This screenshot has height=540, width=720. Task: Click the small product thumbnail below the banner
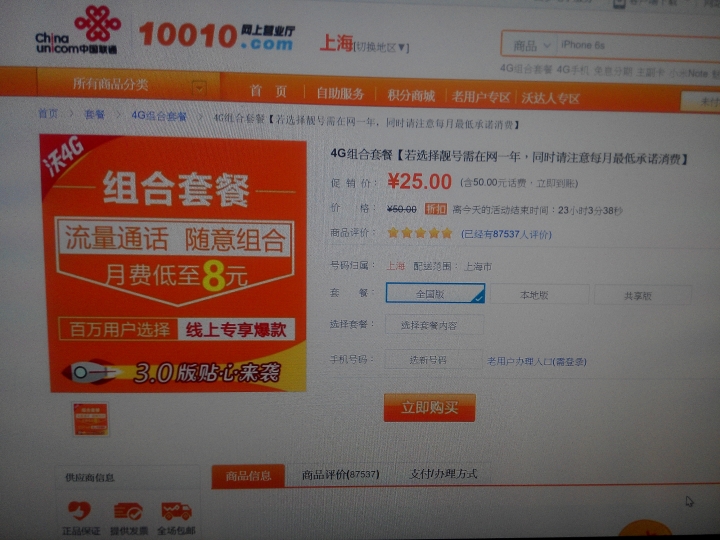[90, 419]
